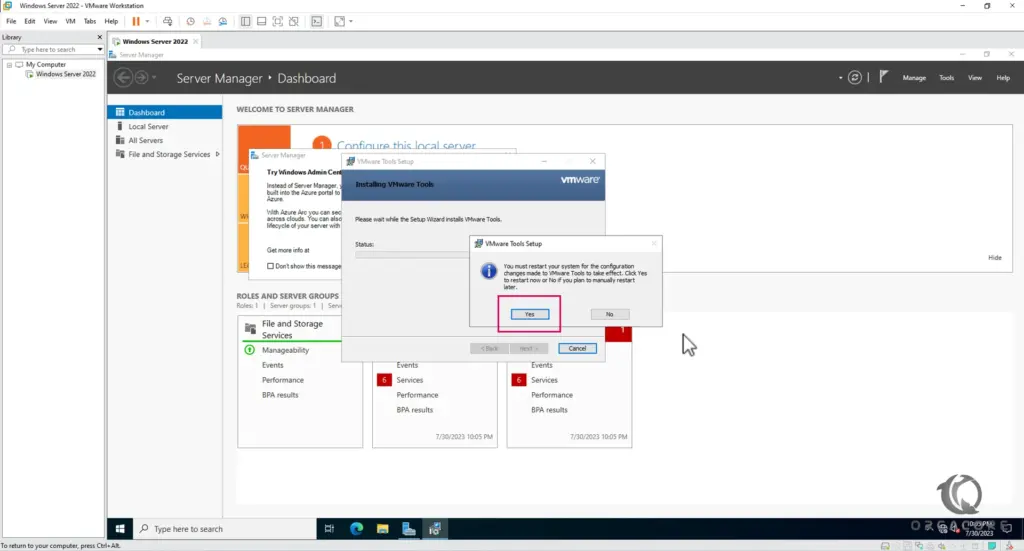Click No to restart manually later
The height and width of the screenshot is (551, 1024).
click(x=609, y=314)
